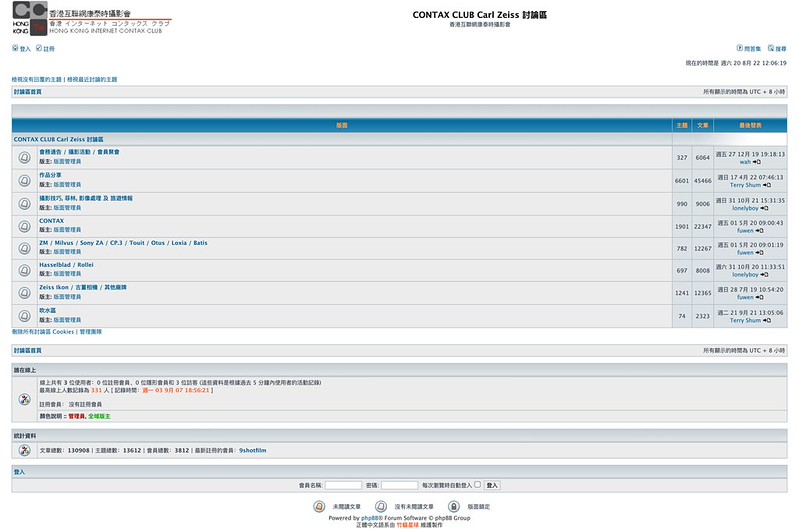Toggle the auto-login checkbox
799x529 pixels.
pos(477,485)
